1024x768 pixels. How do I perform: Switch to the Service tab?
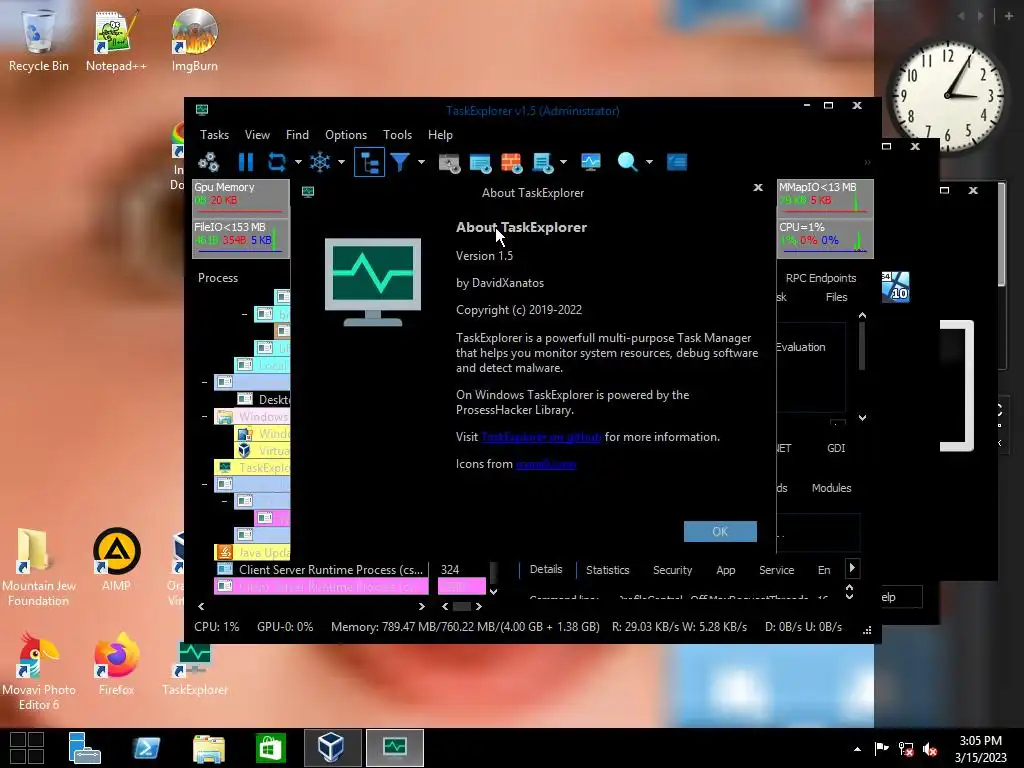776,570
